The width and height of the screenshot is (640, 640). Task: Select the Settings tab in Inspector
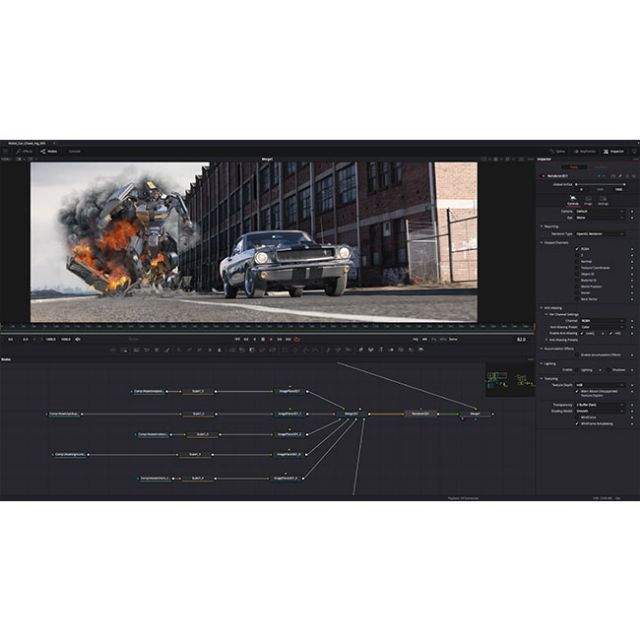603,200
